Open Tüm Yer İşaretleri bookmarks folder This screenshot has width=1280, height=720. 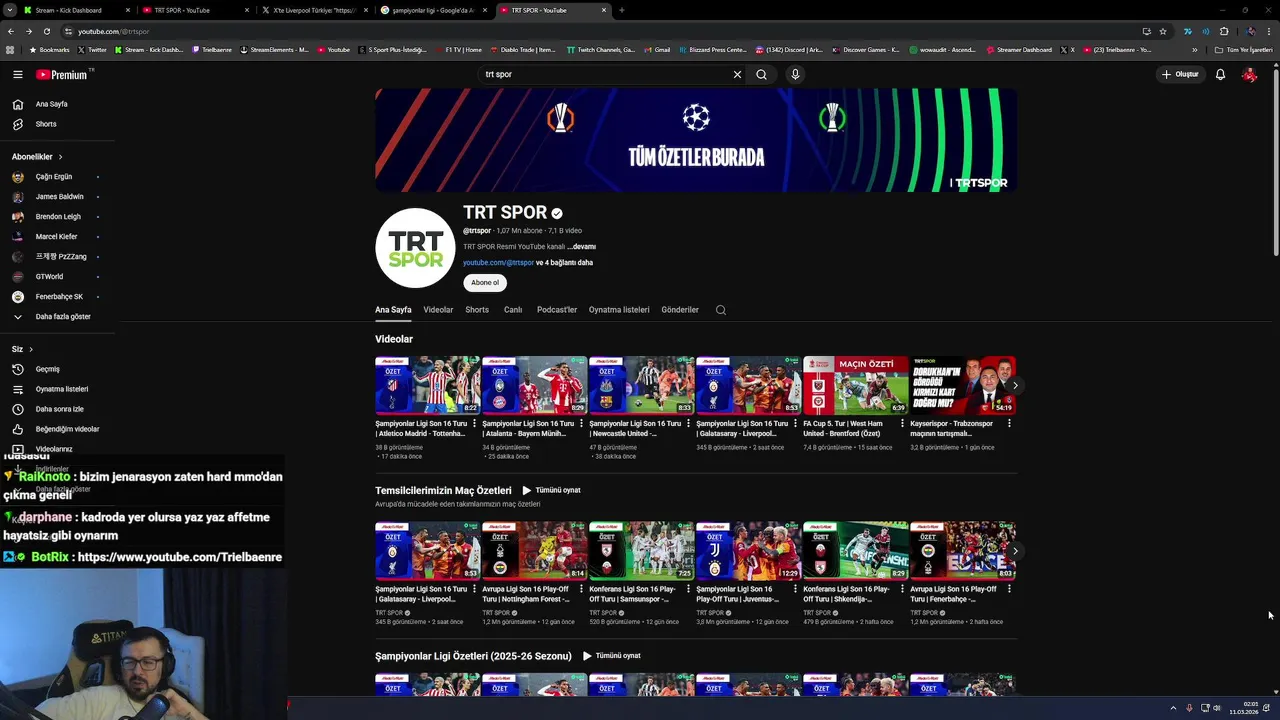[1245, 50]
